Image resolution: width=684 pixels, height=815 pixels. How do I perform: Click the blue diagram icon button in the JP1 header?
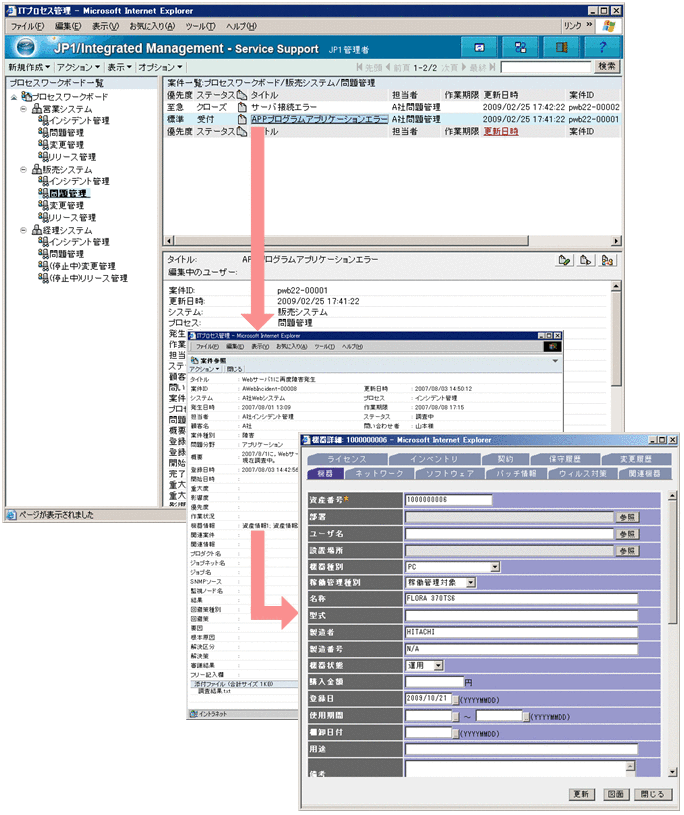tap(520, 47)
